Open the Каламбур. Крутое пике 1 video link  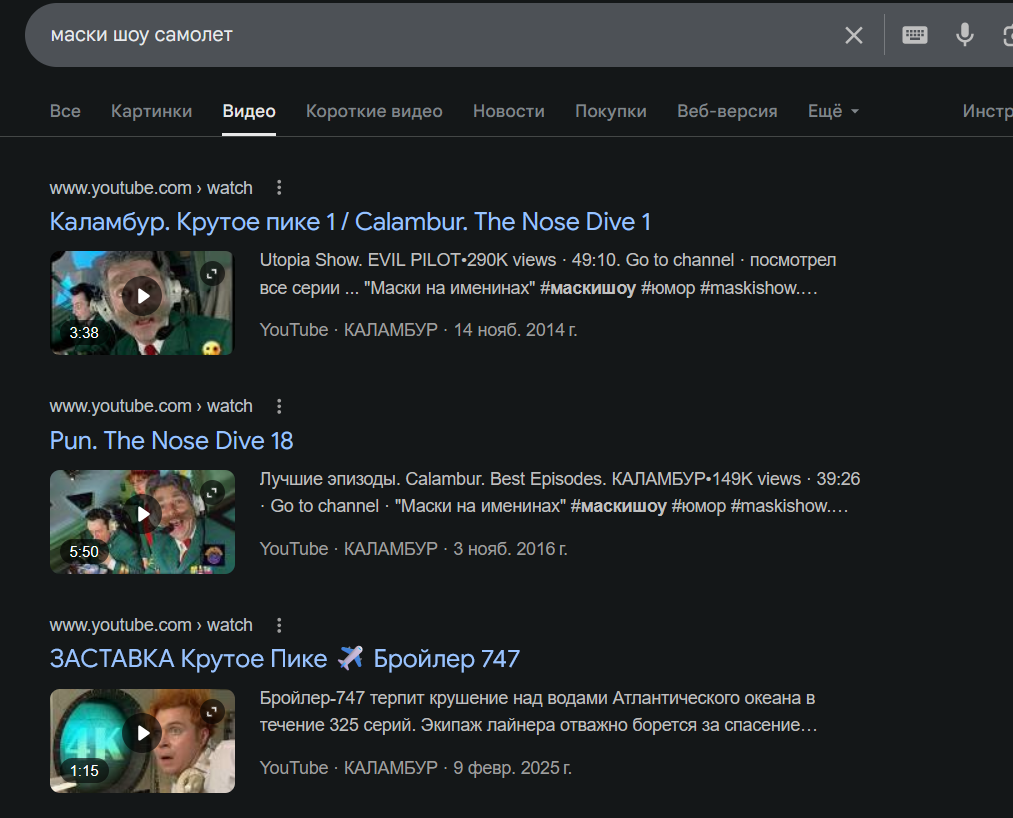[350, 222]
